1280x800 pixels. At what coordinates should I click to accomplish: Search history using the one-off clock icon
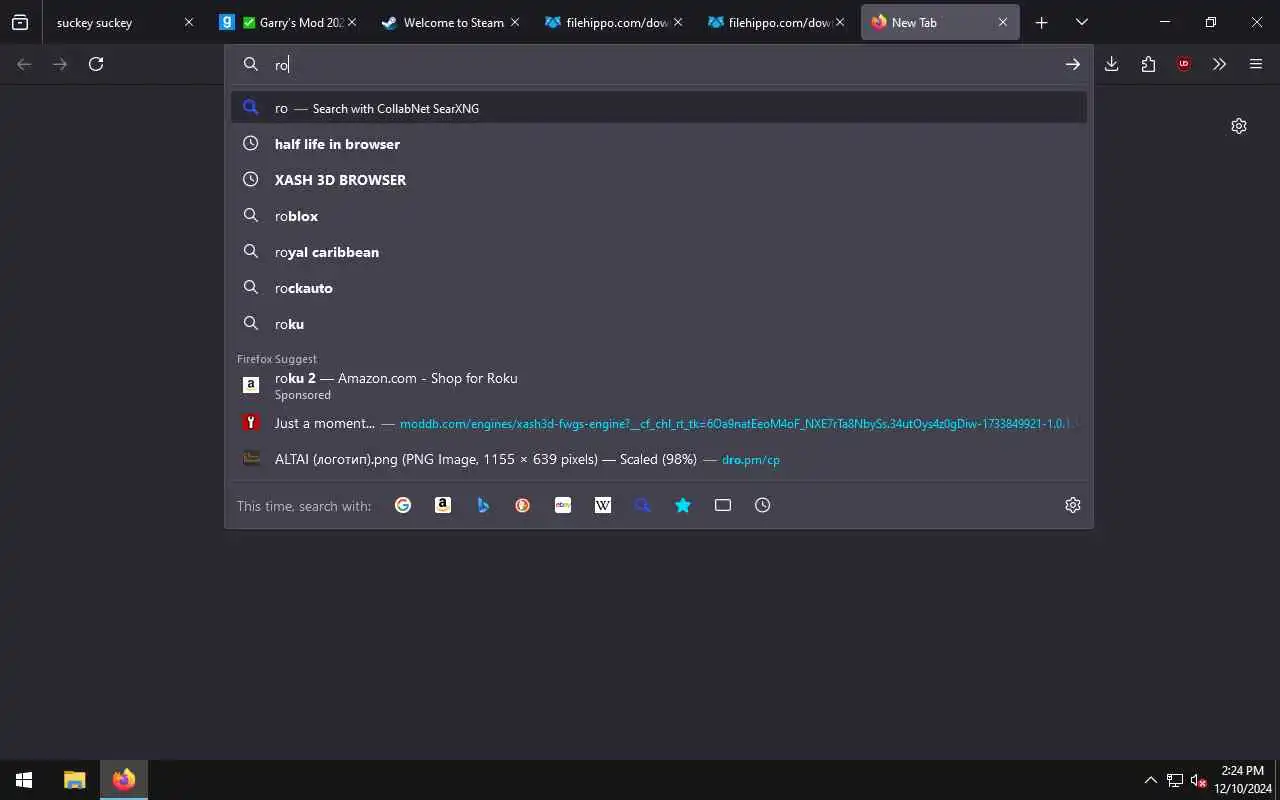pyautogui.click(x=763, y=505)
